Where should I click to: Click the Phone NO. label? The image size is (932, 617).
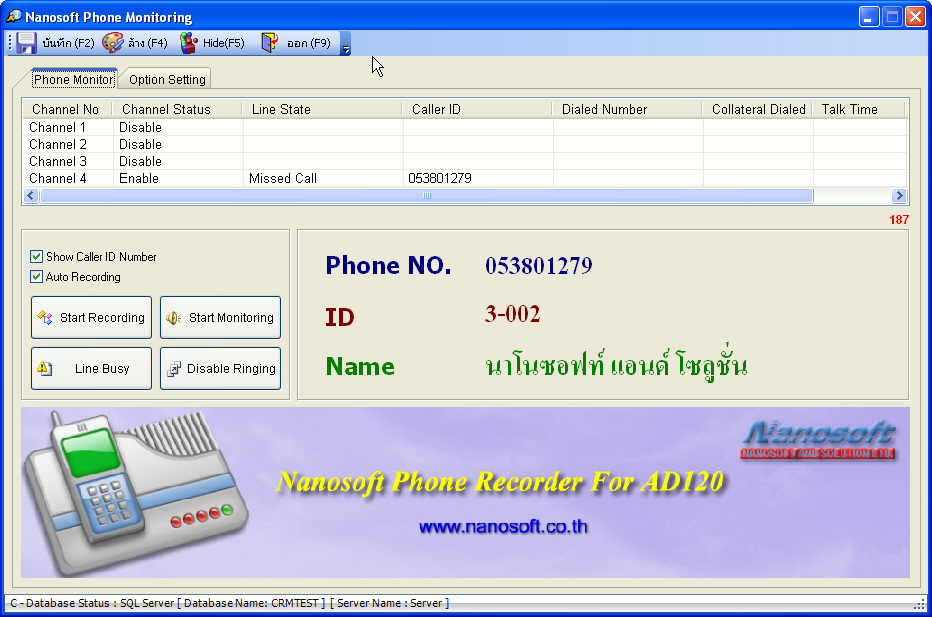tap(388, 266)
